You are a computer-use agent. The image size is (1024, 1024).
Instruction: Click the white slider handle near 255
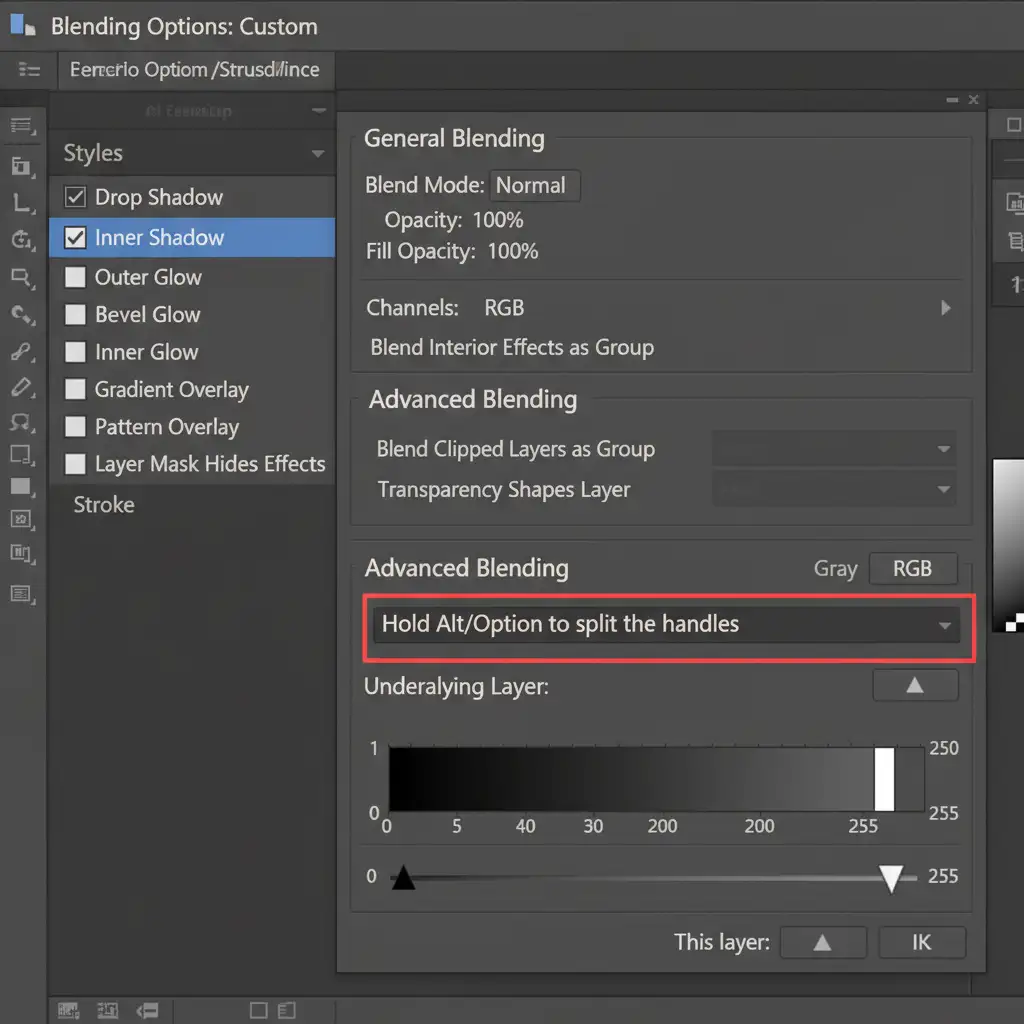[x=891, y=878]
